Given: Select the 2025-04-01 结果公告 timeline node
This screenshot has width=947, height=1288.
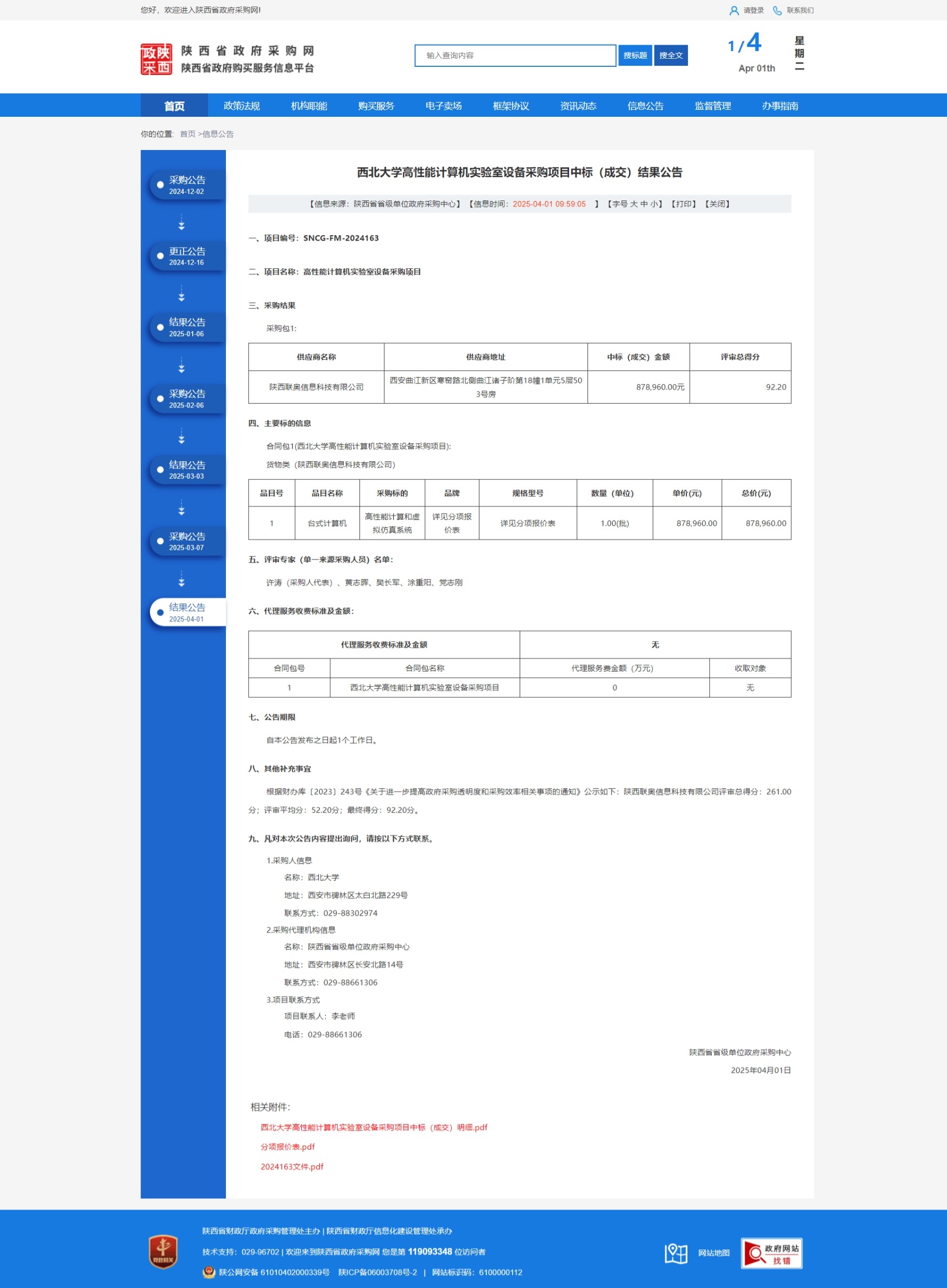Looking at the screenshot, I should 187,612.
